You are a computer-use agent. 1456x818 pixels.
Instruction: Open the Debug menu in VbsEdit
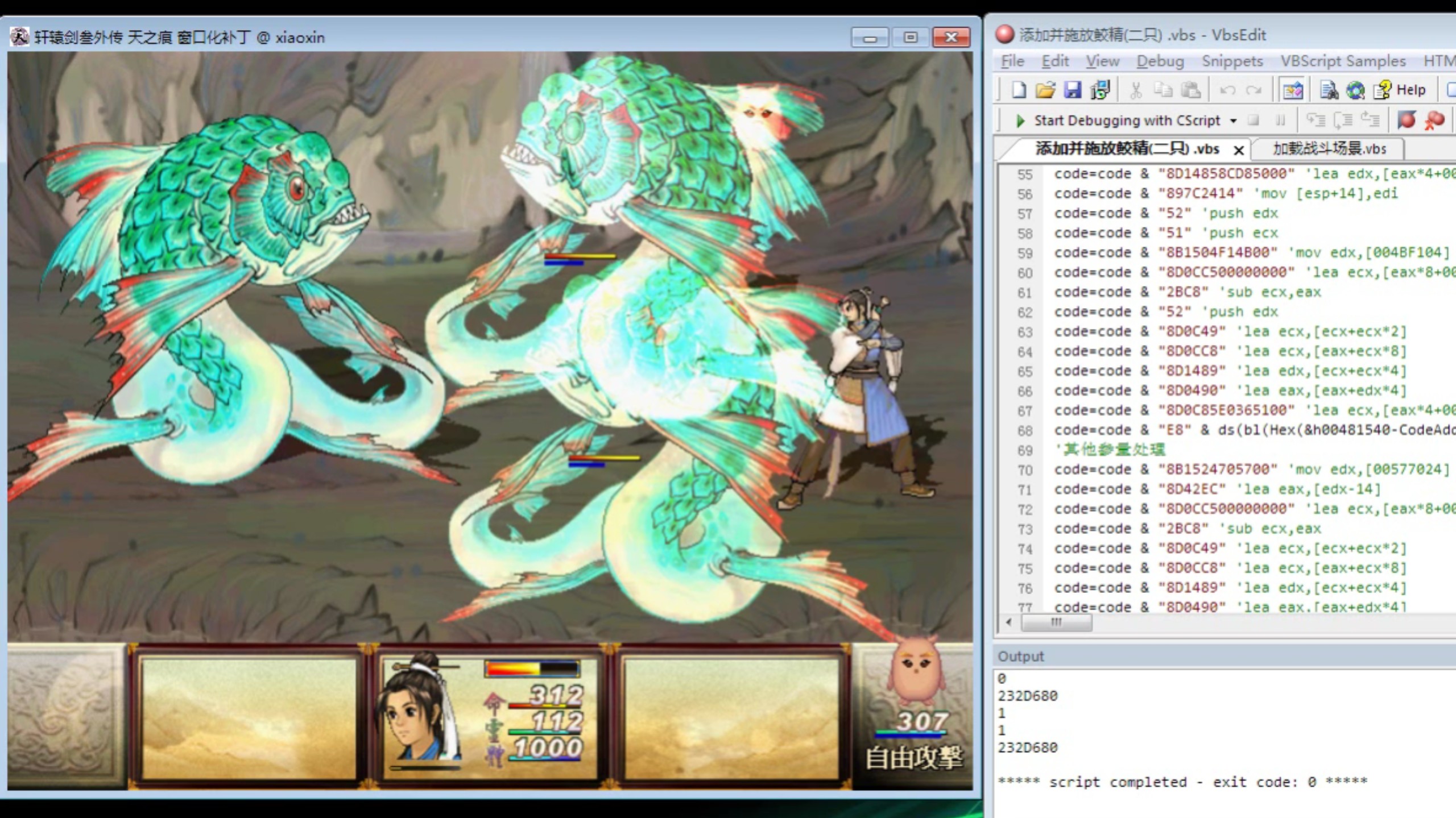1160,61
